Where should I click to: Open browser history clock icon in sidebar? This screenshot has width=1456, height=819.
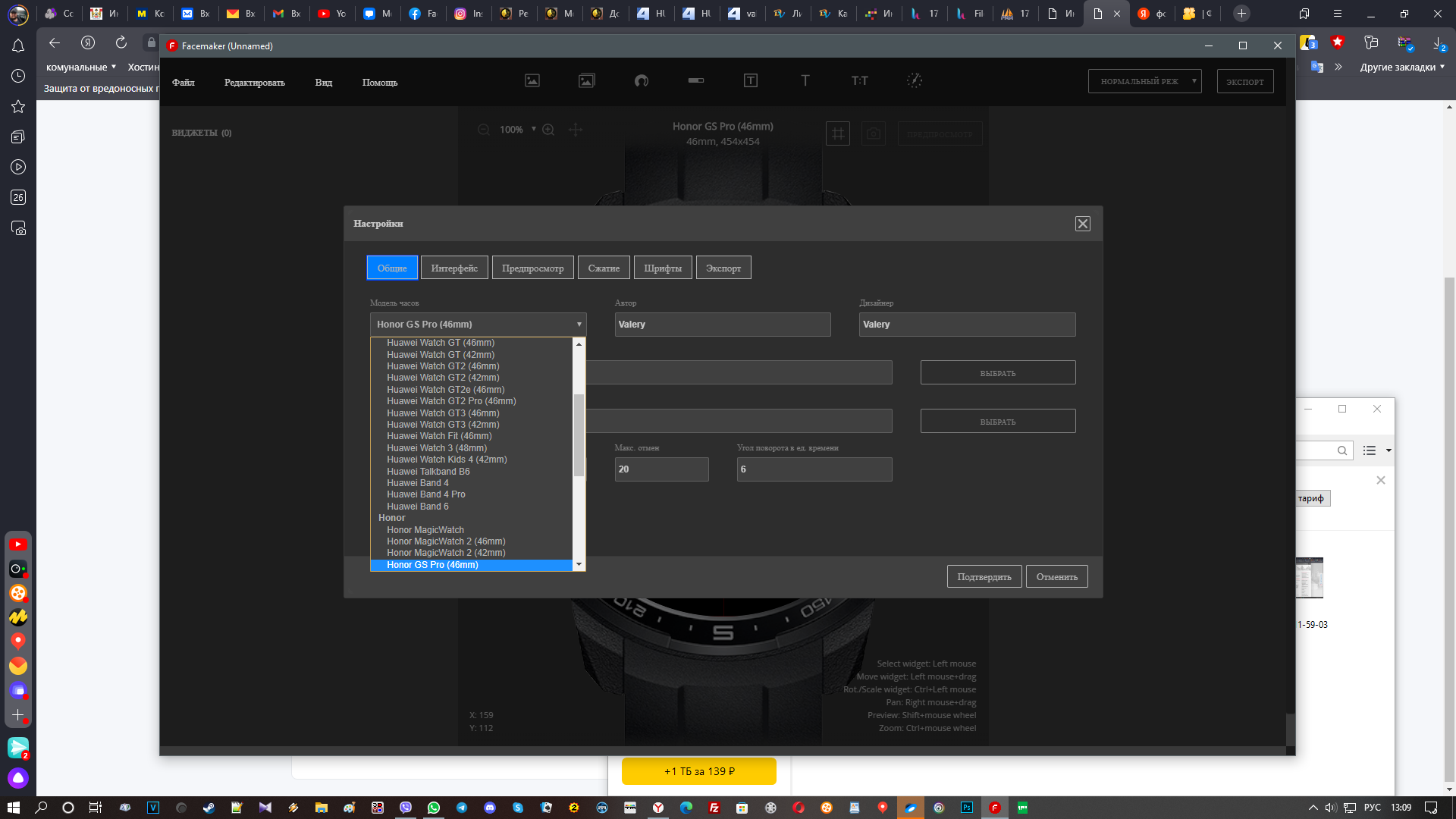pyautogui.click(x=18, y=76)
